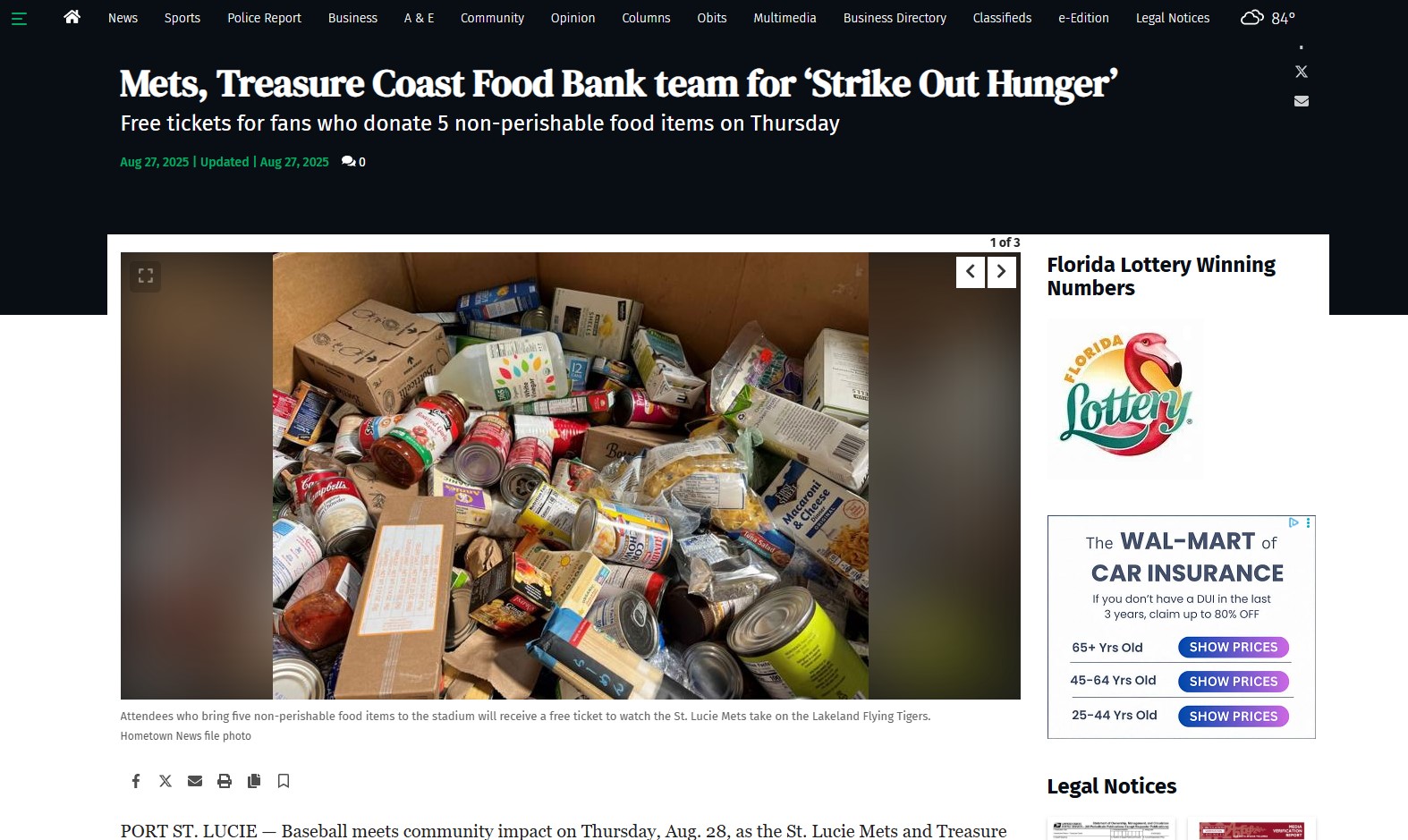Share the article on X from the header

coord(1302,72)
